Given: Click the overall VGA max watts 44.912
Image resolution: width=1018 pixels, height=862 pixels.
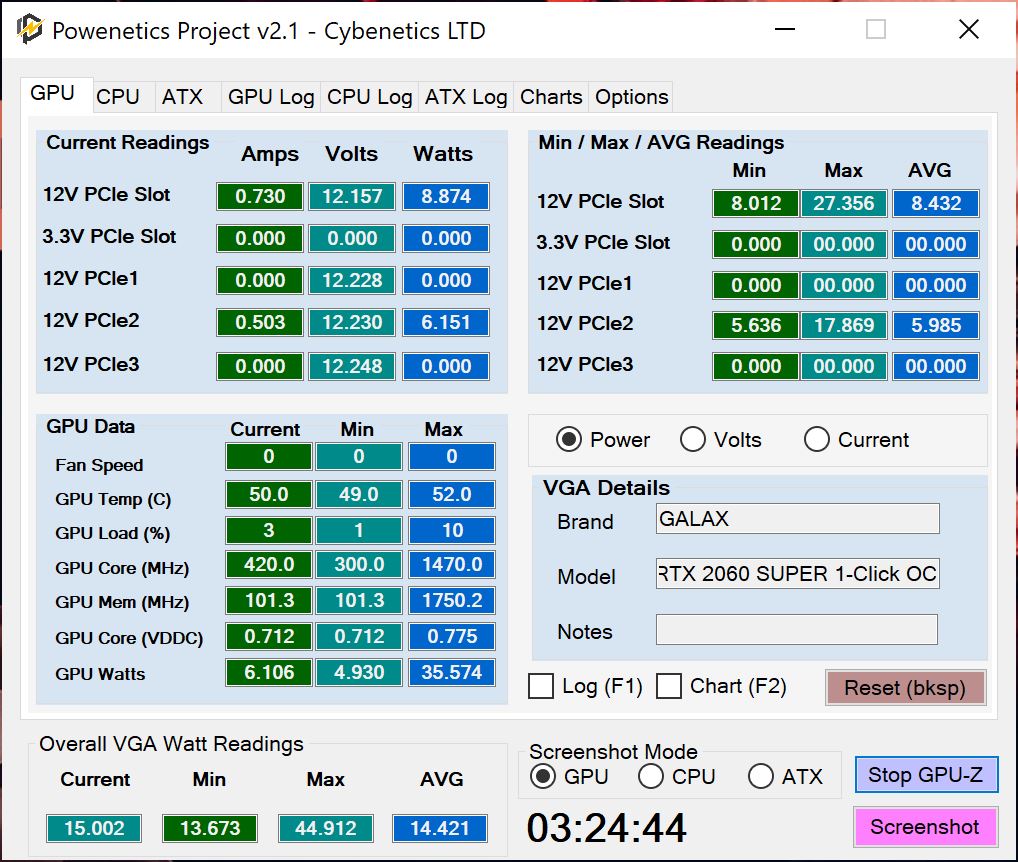Looking at the screenshot, I should [325, 828].
